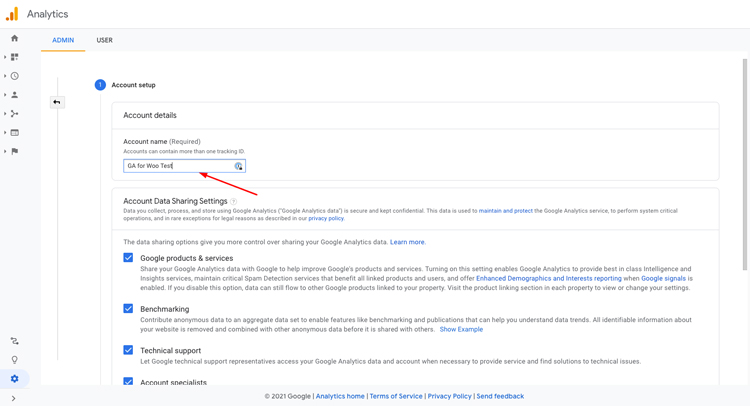
Task: Toggle the Benchmarking checkbox
Action: [128, 309]
